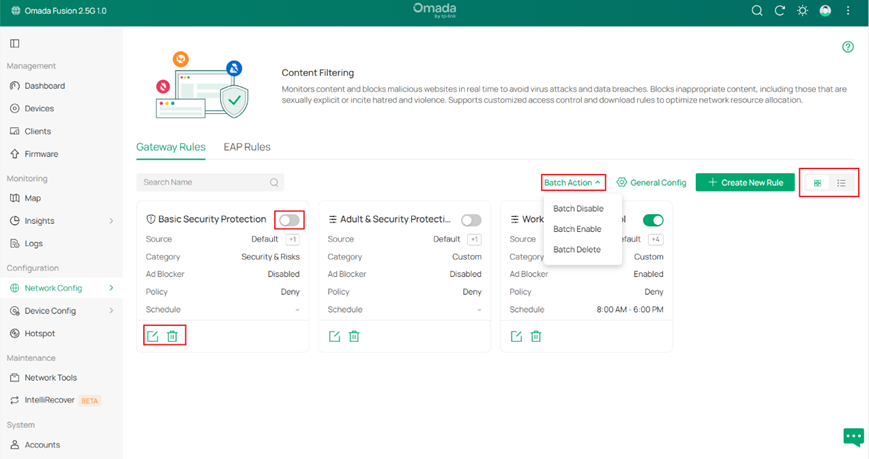Click the Omada logo in header
Viewport: 869px width, 459px height.
click(434, 10)
